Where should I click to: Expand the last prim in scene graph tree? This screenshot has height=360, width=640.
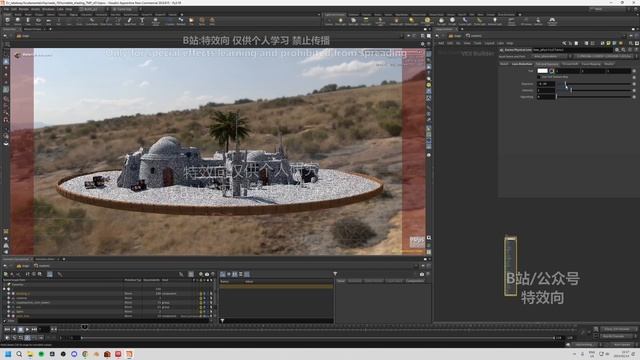[x=9, y=316]
